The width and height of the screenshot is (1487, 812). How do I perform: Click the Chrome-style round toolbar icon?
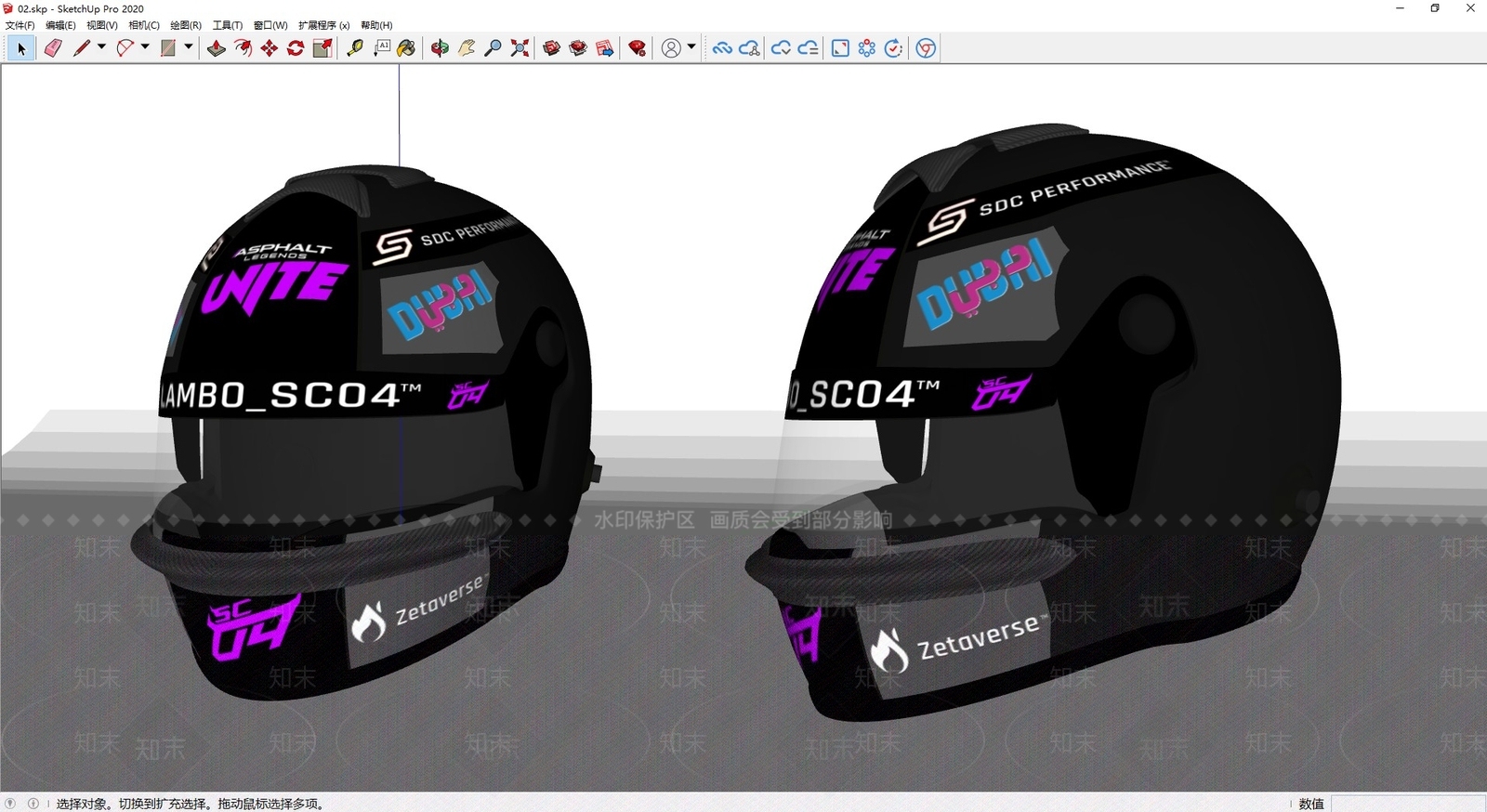pyautogui.click(x=926, y=48)
